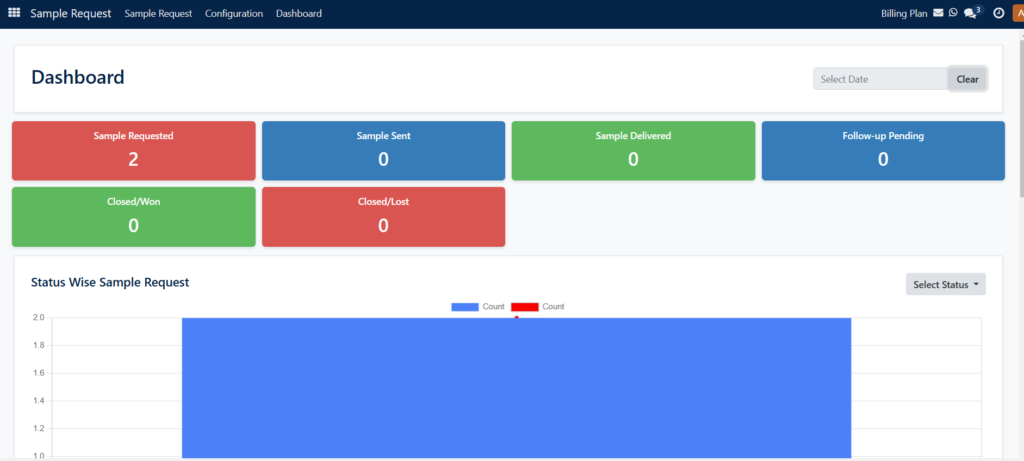This screenshot has width=1024, height=461.
Task: Click the Select Date field
Action: 880,79
